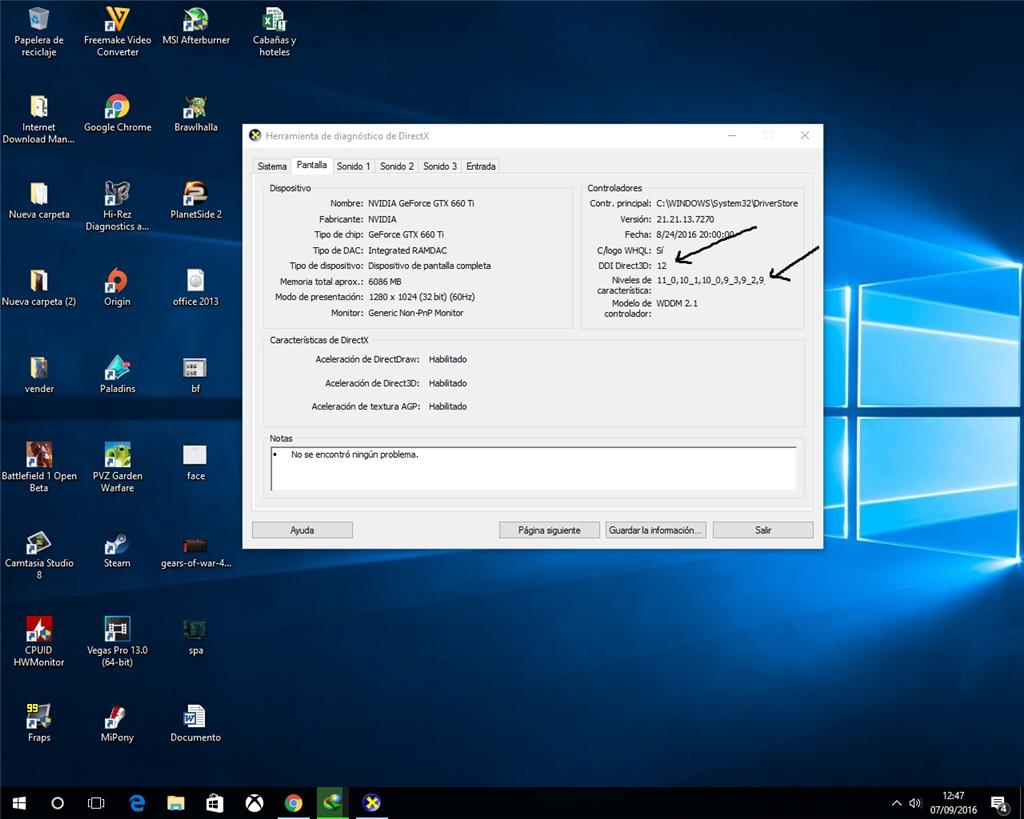Click the driver version 21.21.13.7270 text
Viewport: 1024px width, 819px height.
[685, 219]
